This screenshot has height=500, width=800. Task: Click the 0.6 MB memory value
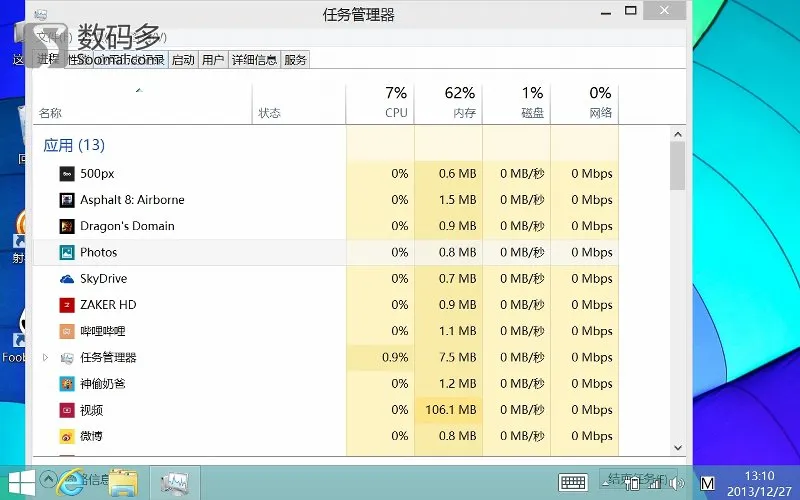(x=457, y=173)
